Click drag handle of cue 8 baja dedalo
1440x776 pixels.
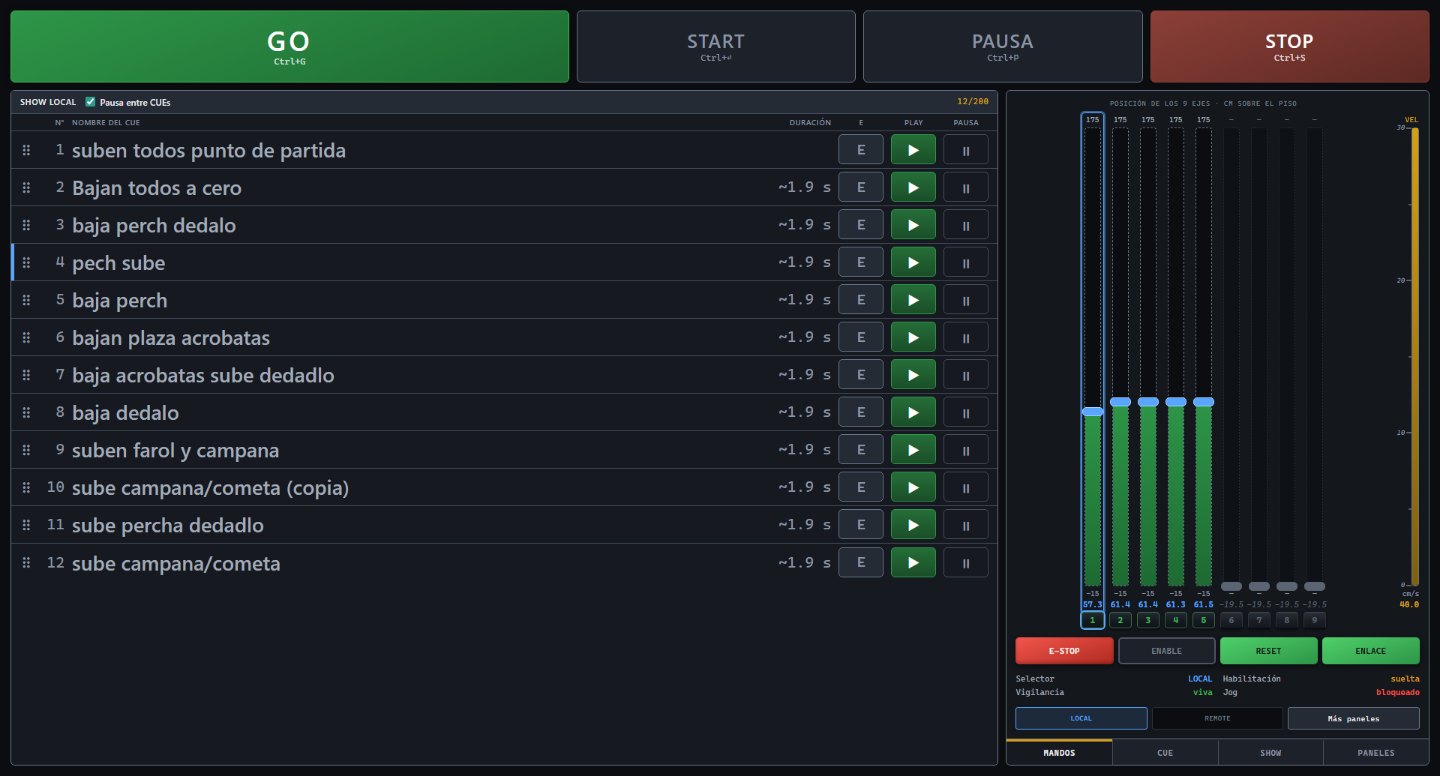coord(27,413)
